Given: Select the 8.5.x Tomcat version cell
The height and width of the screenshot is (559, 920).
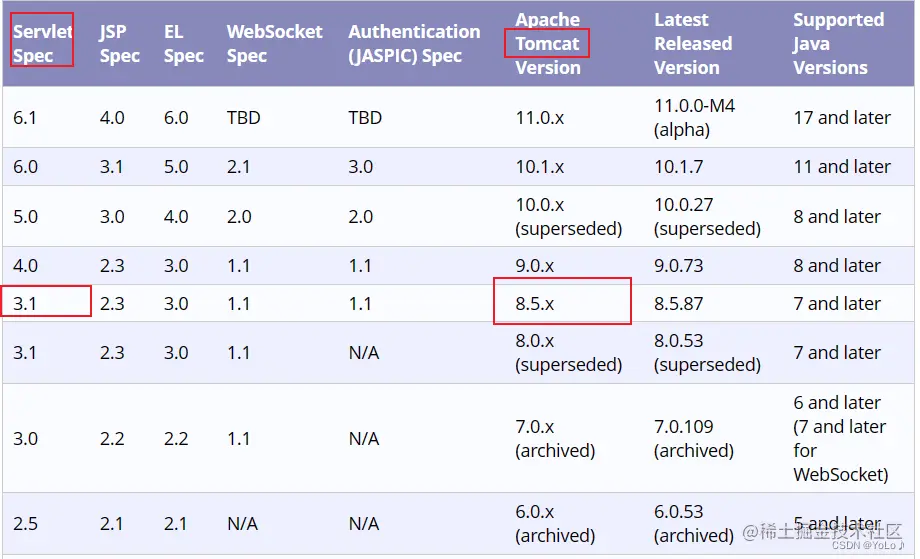Looking at the screenshot, I should coord(535,304).
